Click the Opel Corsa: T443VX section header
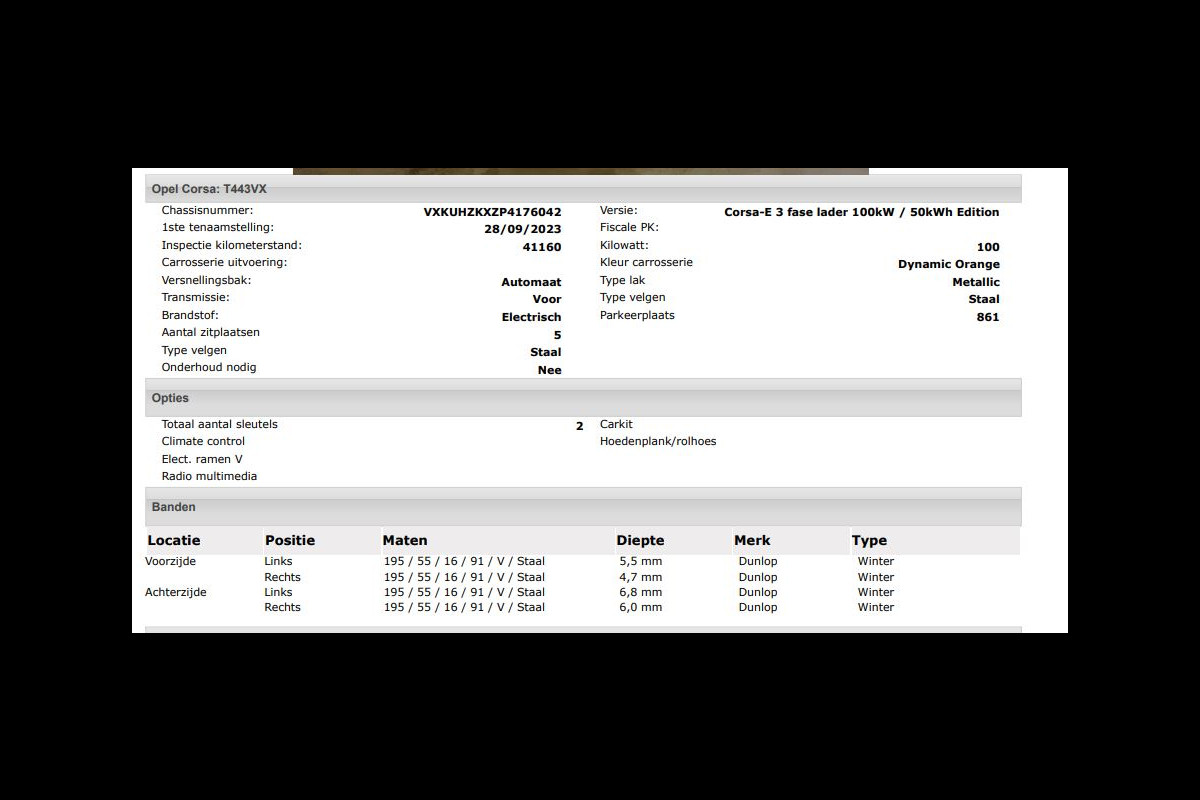Viewport: 1200px width, 800px height. pos(210,189)
